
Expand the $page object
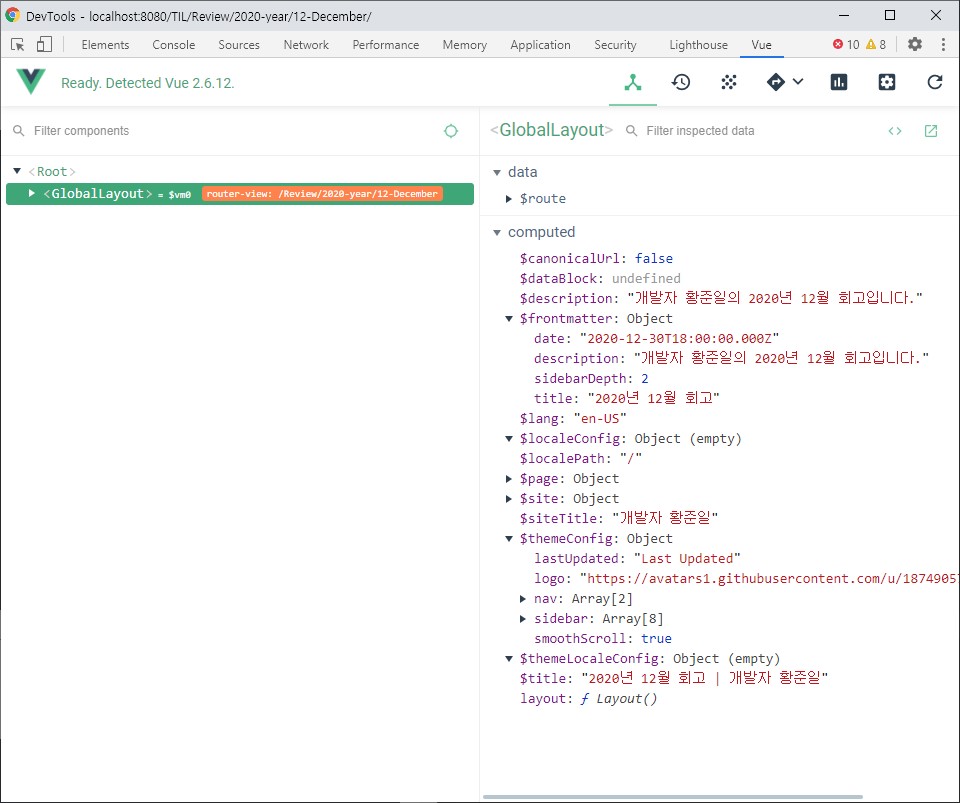coord(509,479)
